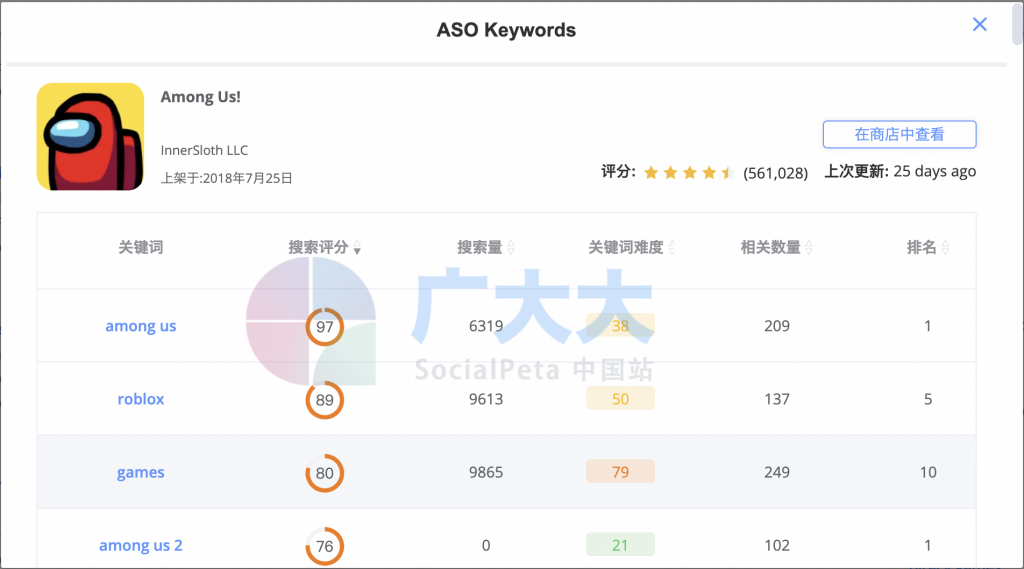Image resolution: width=1024 pixels, height=569 pixels.
Task: Click difficulty badge 50 for roblox
Action: point(620,398)
